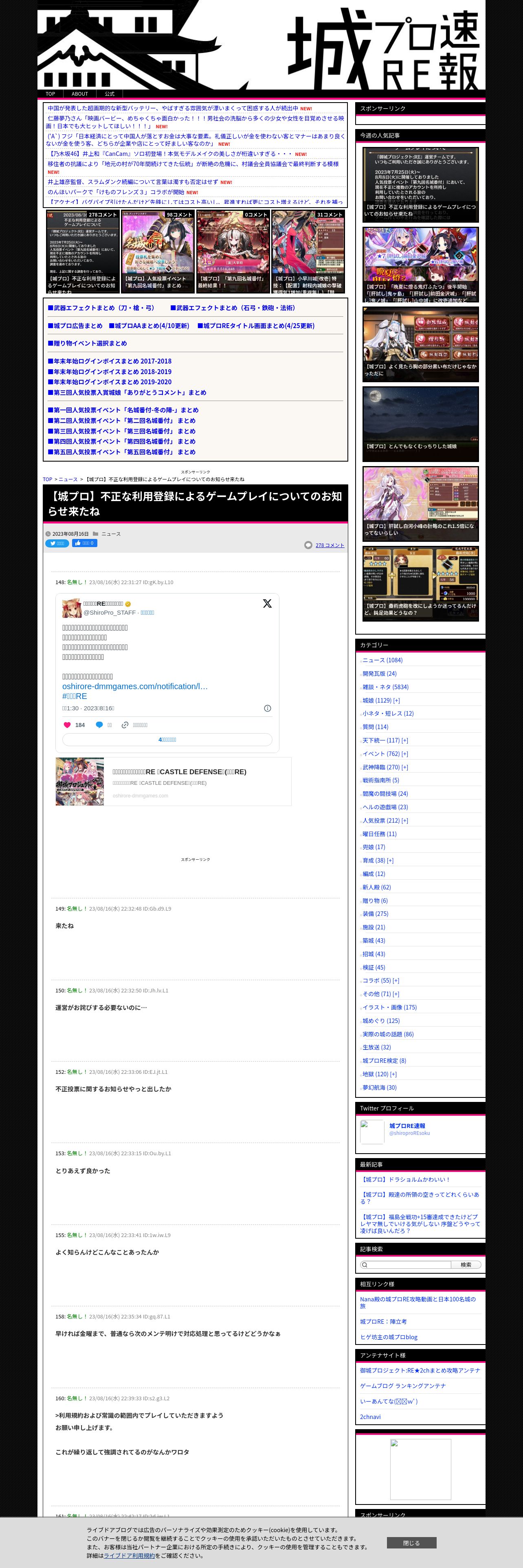Open latest article ドラショルムかわいい！
523x1568 pixels.
click(405, 1179)
